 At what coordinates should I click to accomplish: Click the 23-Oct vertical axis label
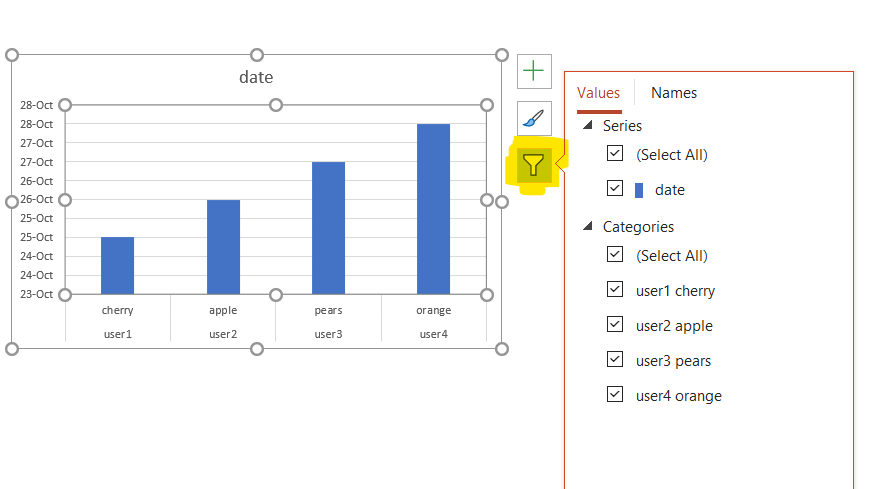[x=36, y=294]
